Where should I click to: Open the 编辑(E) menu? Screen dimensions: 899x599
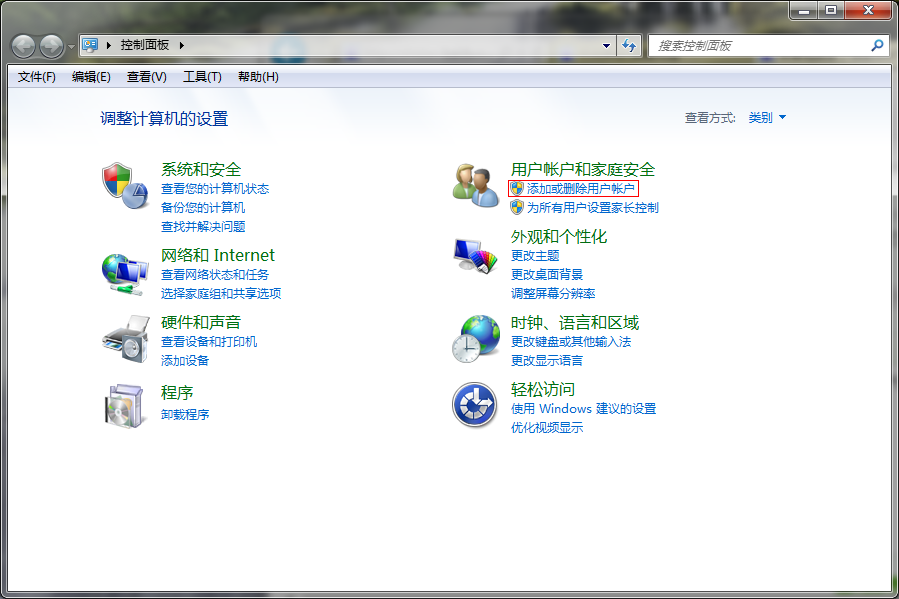[x=91, y=77]
